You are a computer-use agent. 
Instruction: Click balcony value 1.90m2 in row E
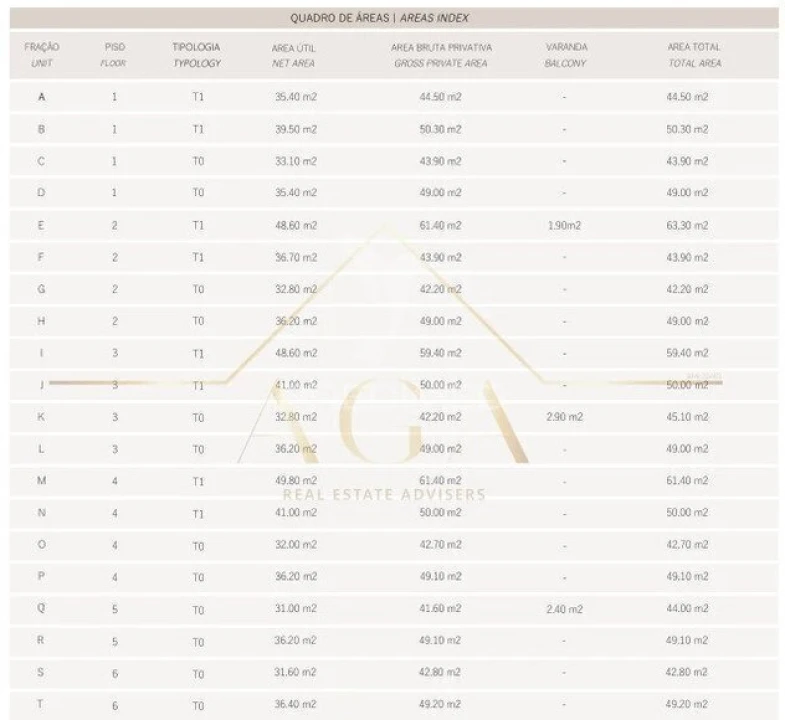(x=565, y=225)
